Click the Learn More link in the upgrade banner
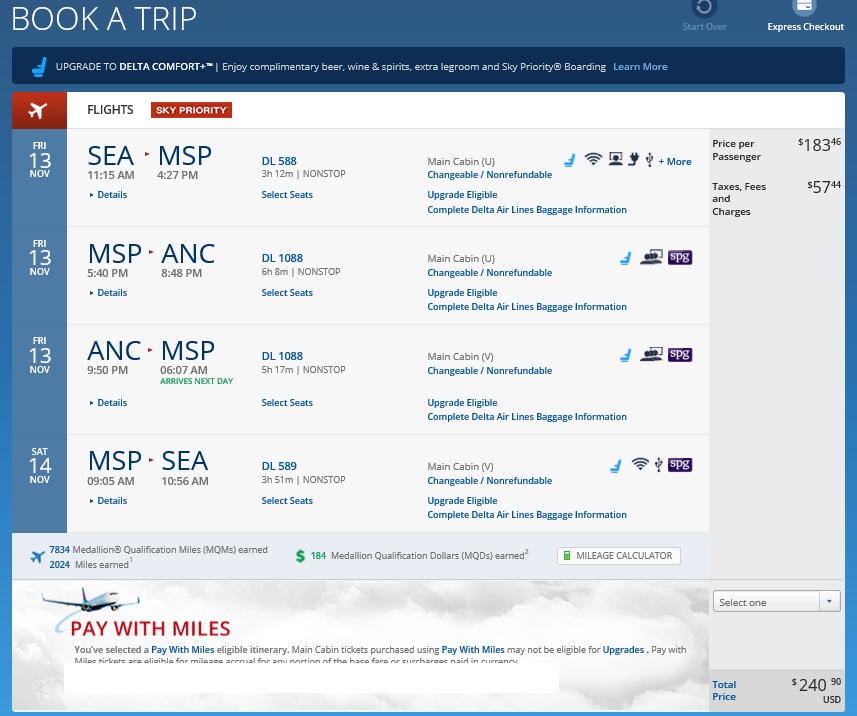857x716 pixels. [640, 67]
